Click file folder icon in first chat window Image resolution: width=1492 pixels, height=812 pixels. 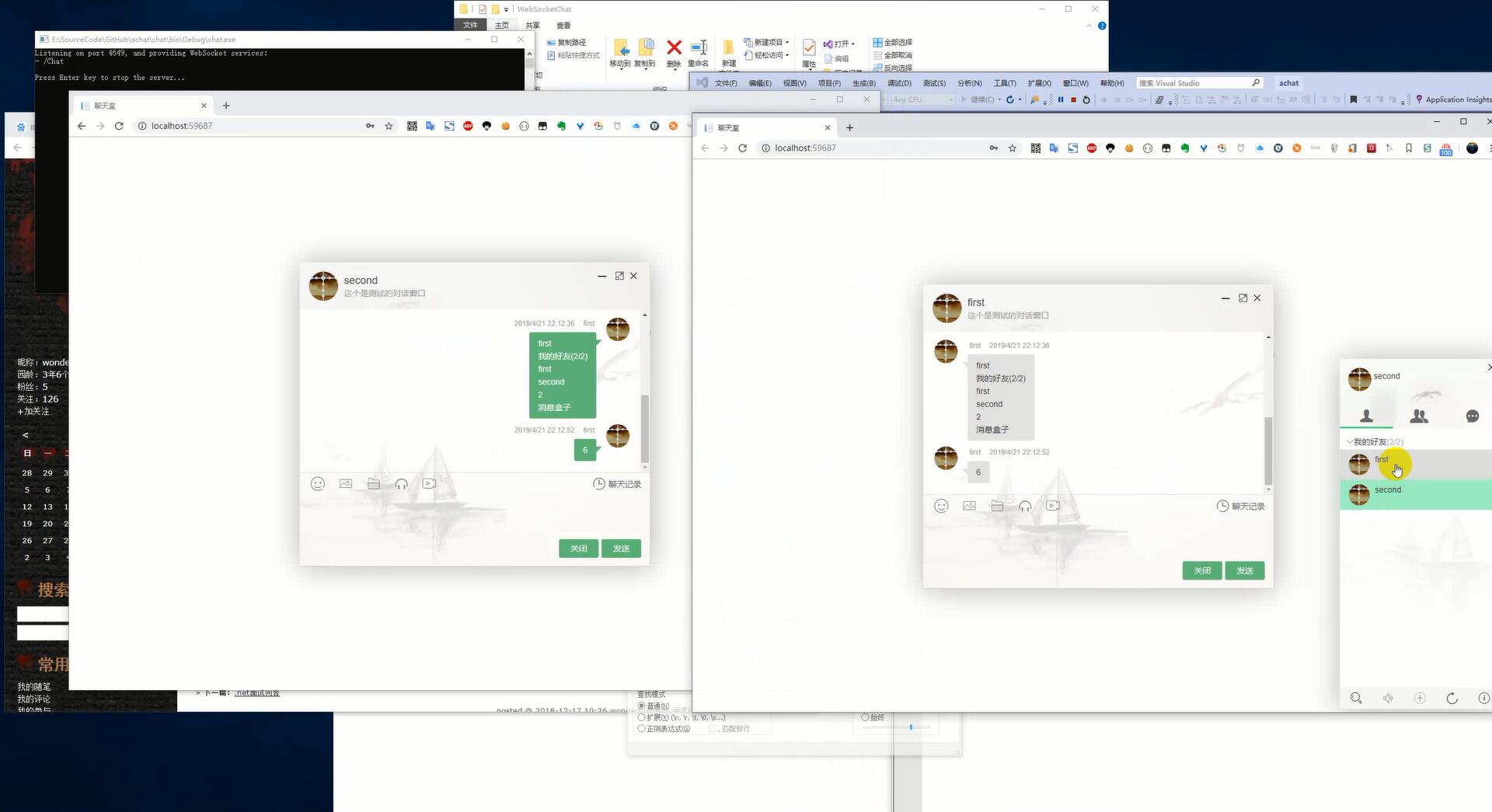[x=997, y=506]
